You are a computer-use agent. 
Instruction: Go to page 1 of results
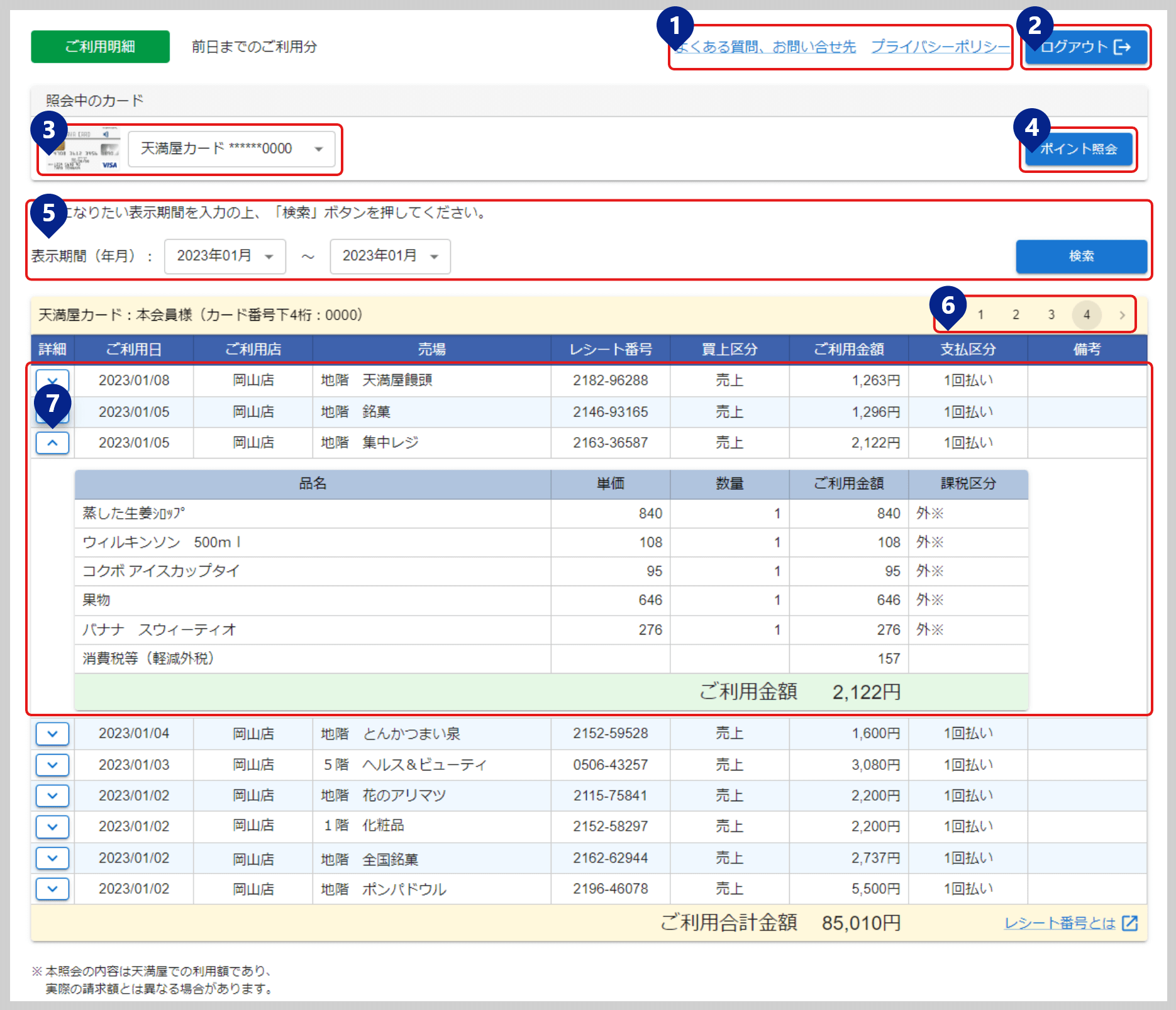[980, 315]
